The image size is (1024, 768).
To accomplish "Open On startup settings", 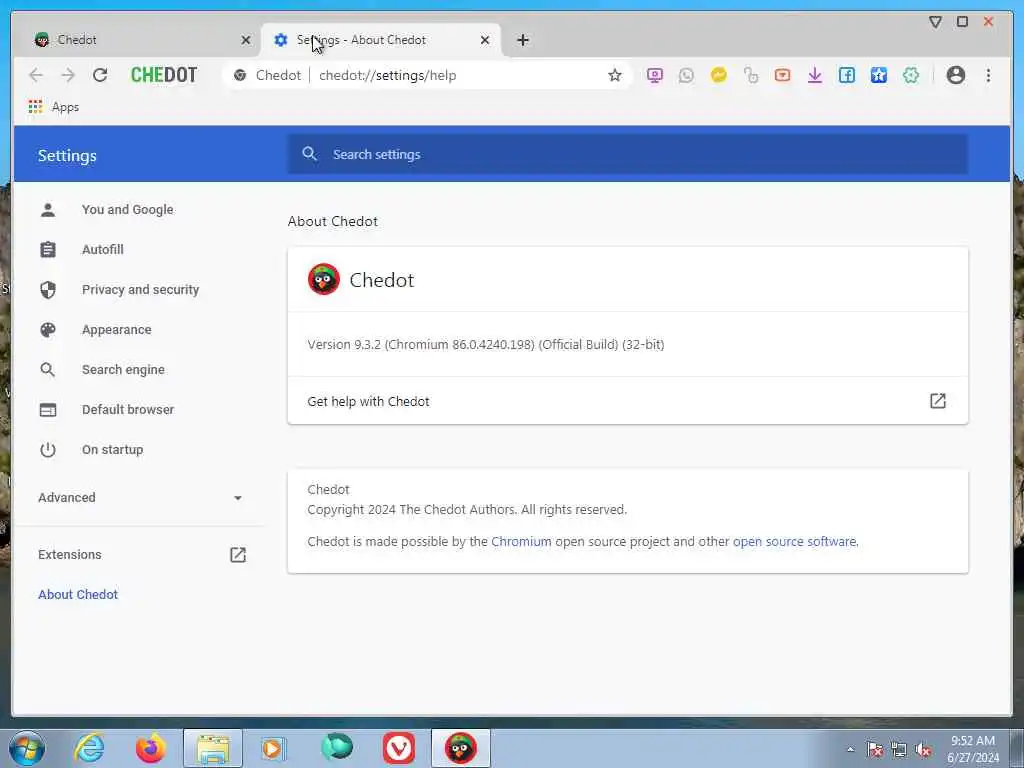I will coord(112,449).
